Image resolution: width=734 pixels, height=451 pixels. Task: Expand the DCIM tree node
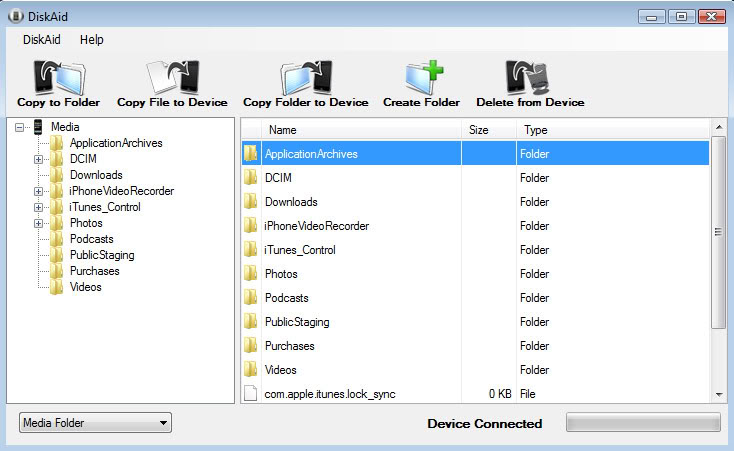(x=38, y=159)
